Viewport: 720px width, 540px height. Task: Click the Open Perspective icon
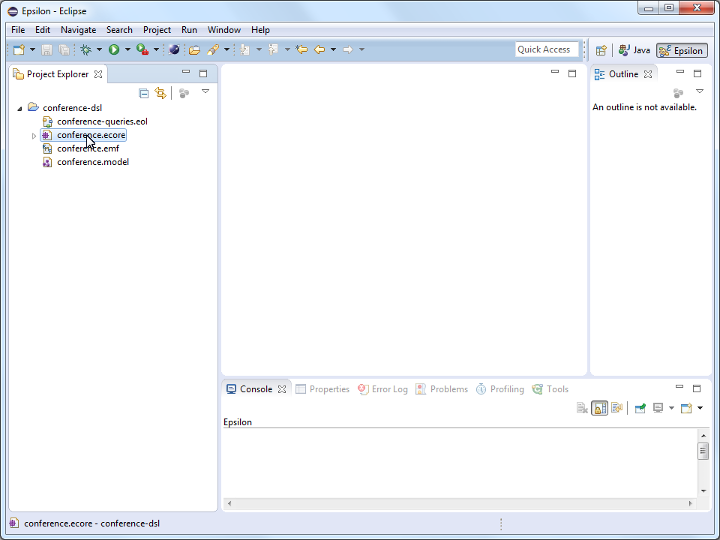(601, 50)
